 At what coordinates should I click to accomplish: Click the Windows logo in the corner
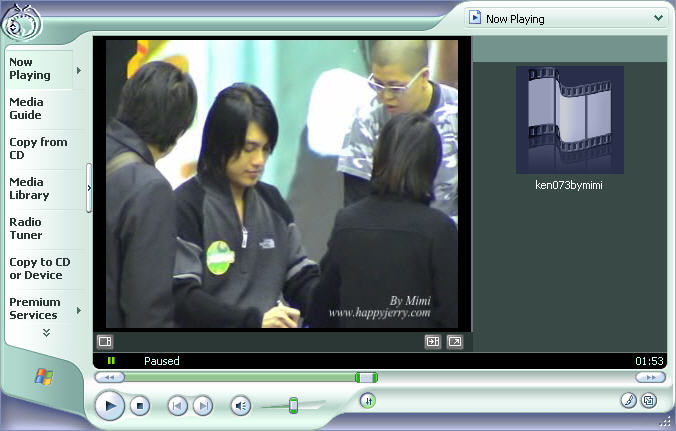44,377
